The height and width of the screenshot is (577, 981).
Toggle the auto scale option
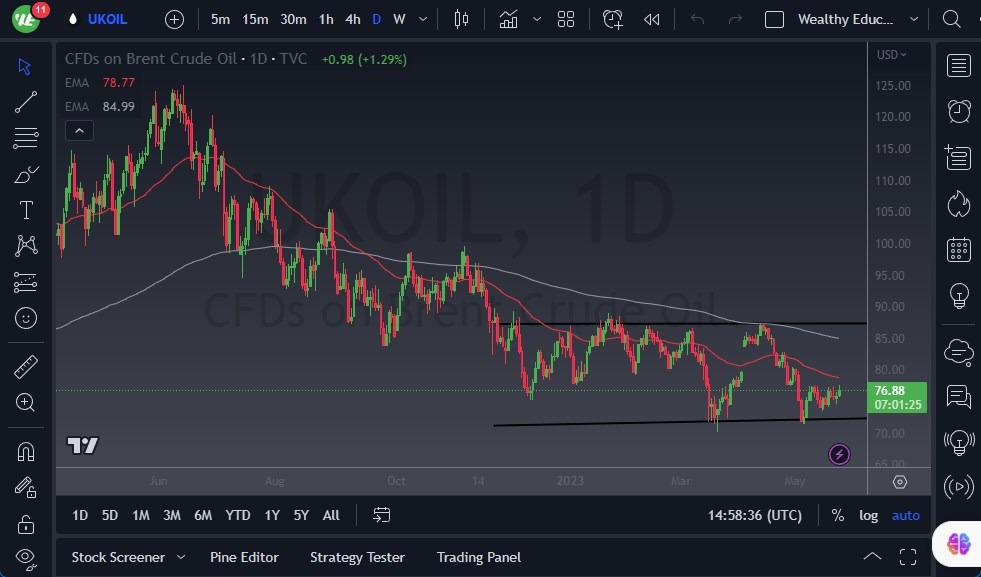pos(905,515)
